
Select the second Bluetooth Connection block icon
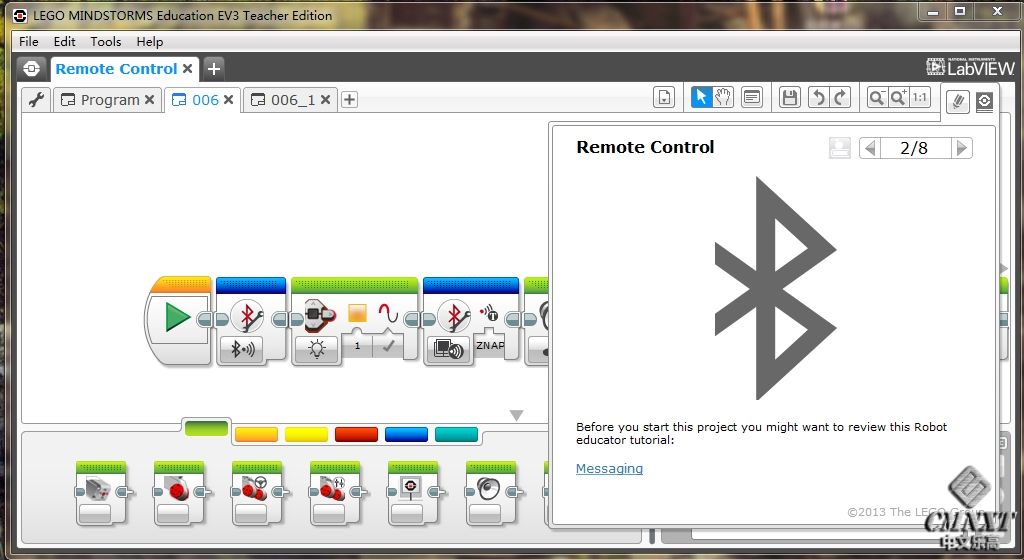(x=454, y=316)
